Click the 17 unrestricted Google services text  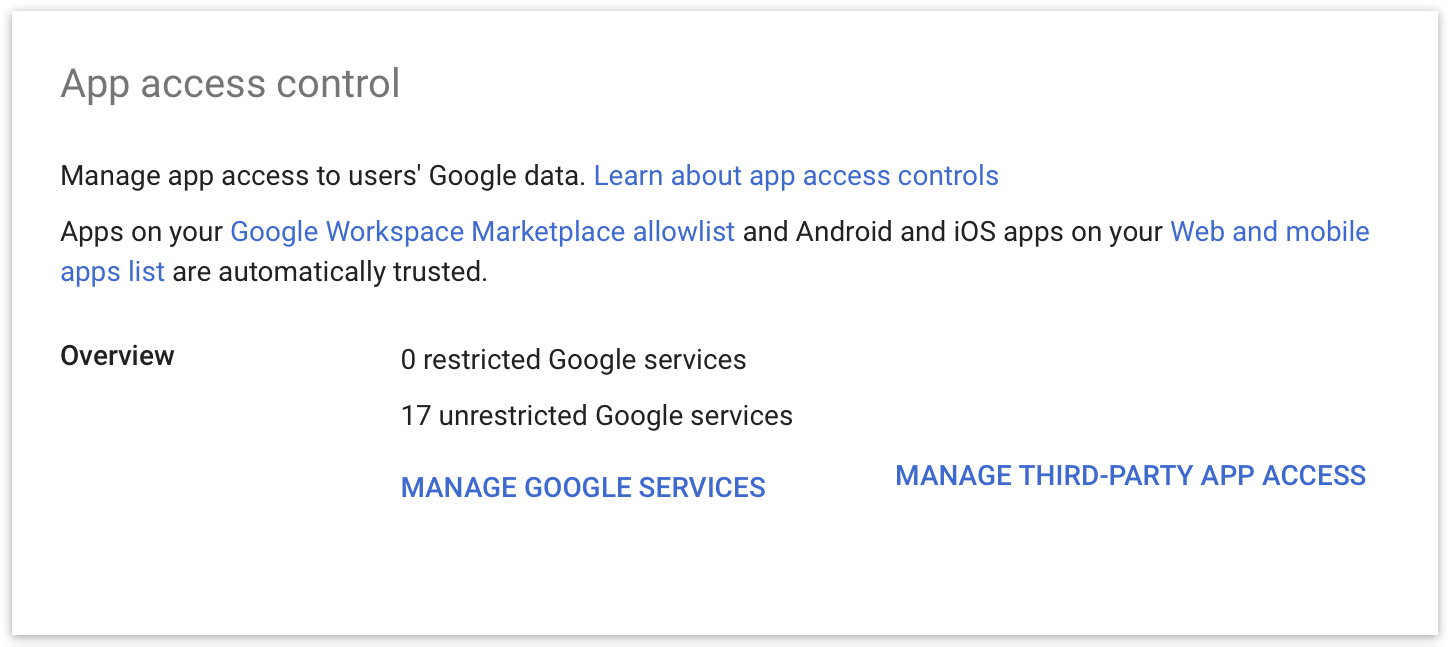596,415
